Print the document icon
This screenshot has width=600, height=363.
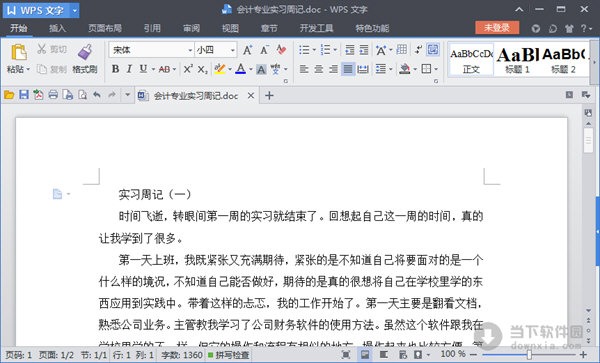pos(53,95)
